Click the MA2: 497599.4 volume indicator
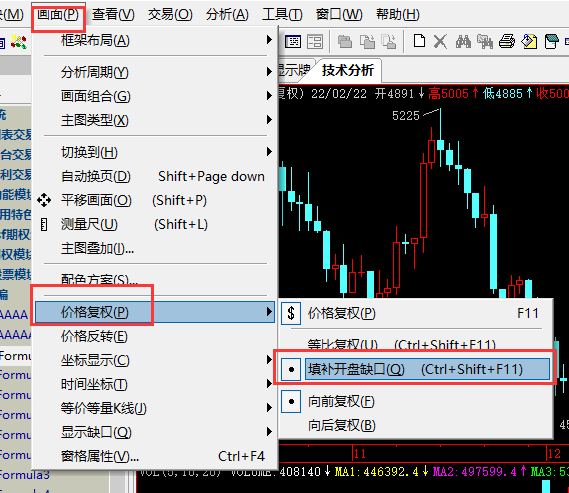The width and height of the screenshot is (569, 493). click(x=474, y=472)
